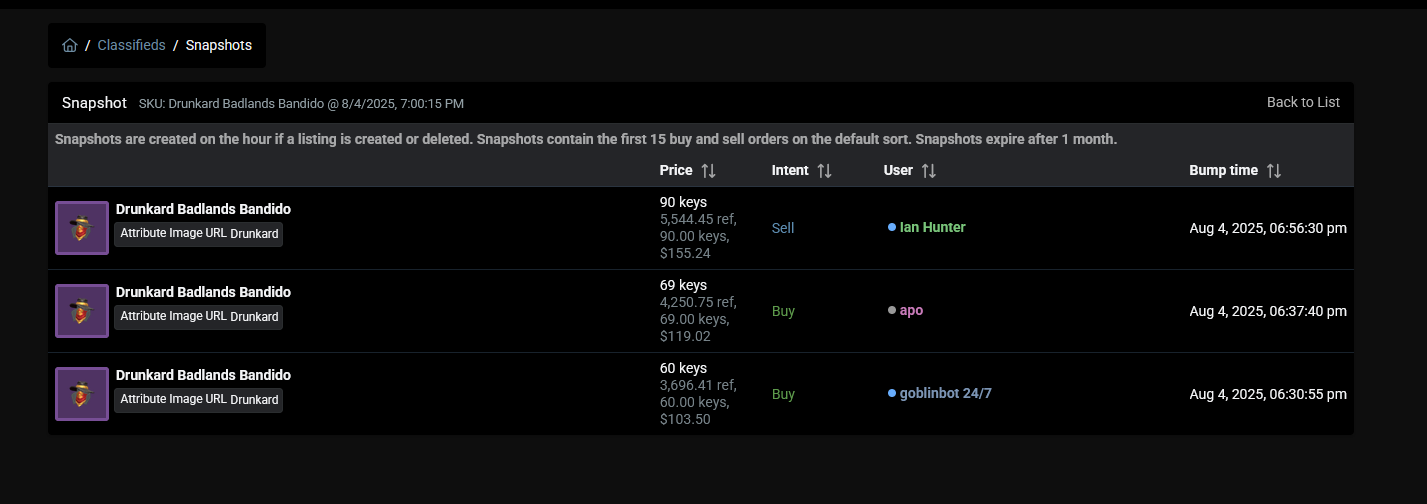The width and height of the screenshot is (1427, 504).
Task: Sort by Bump time column icon
Action: (x=1273, y=171)
